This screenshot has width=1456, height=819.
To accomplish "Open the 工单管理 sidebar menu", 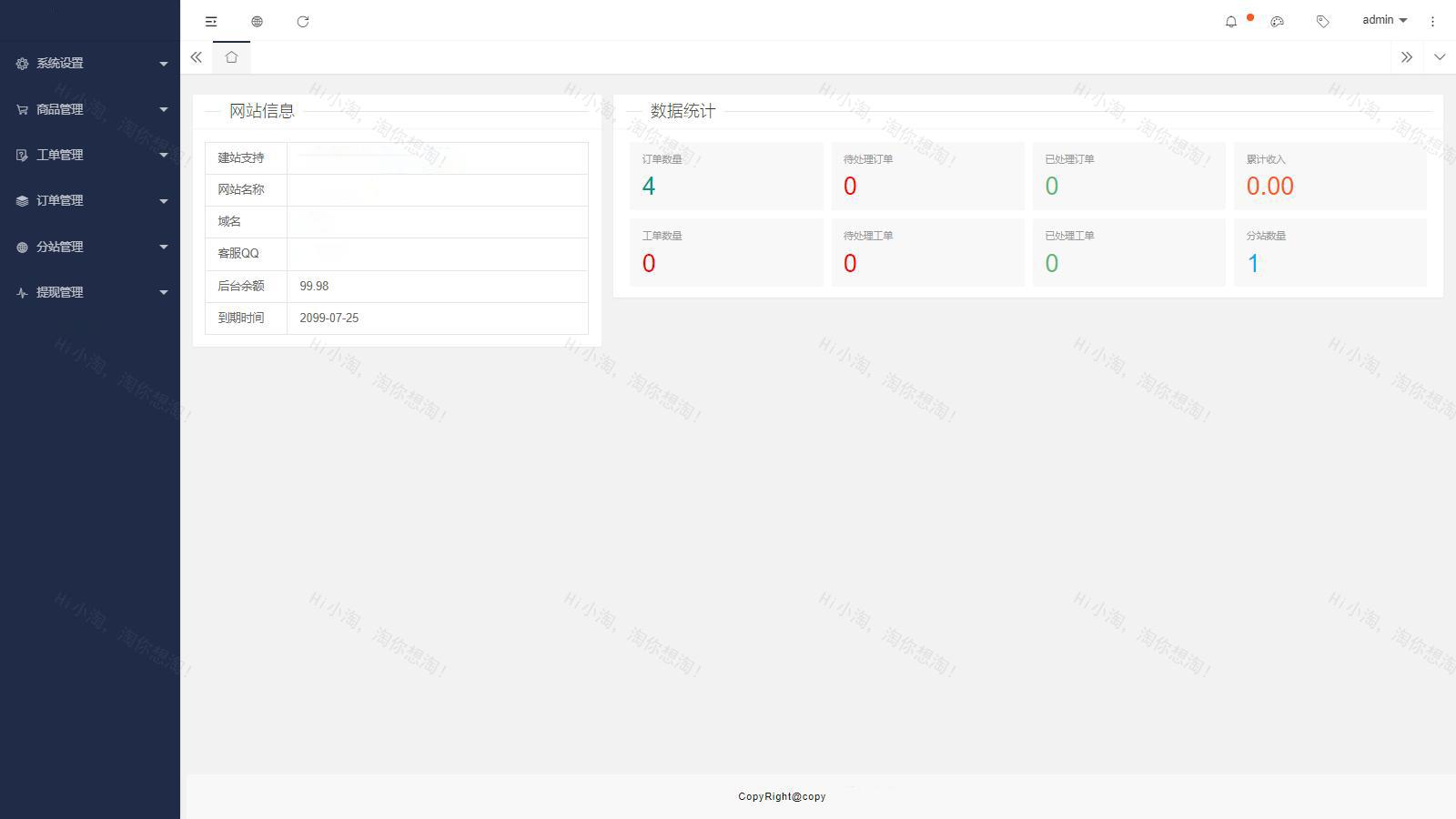I will coord(90,155).
